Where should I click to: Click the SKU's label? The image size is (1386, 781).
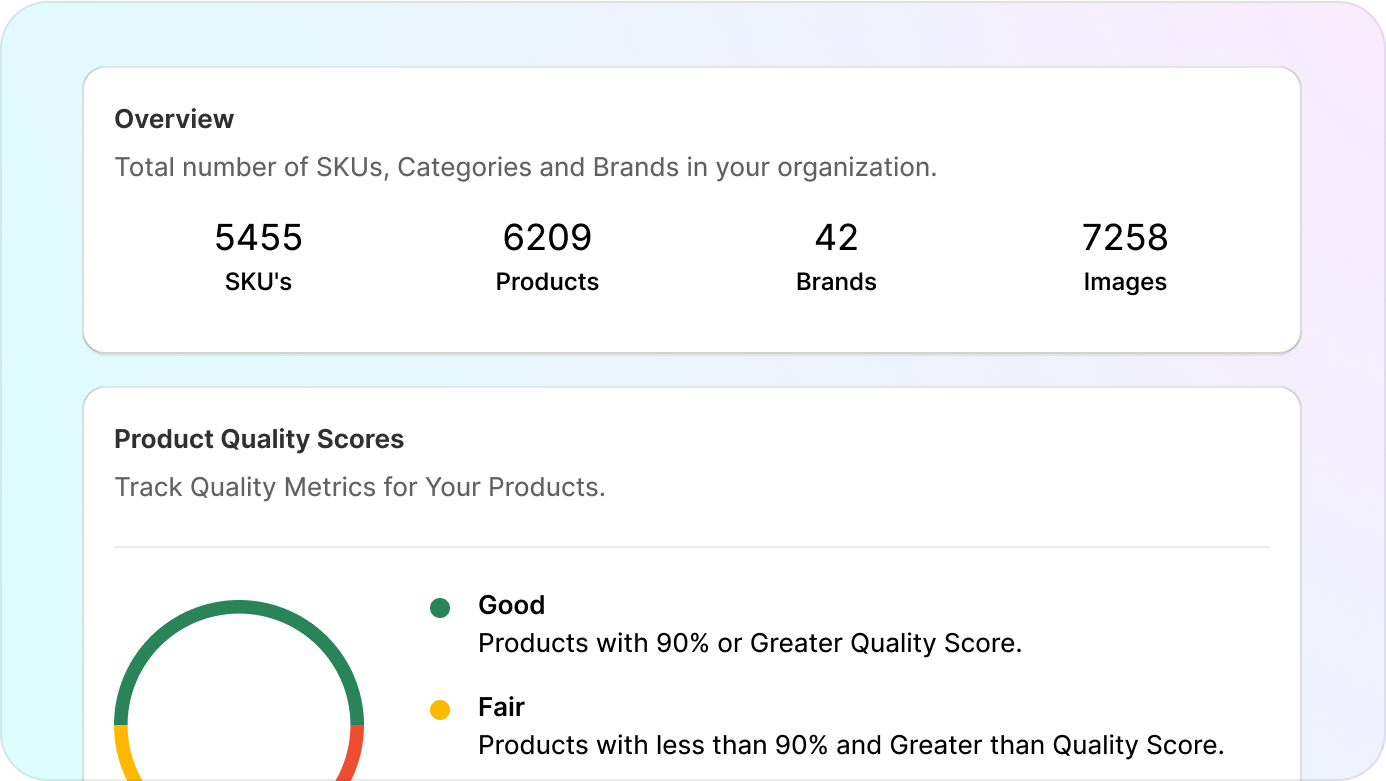pyautogui.click(x=258, y=282)
